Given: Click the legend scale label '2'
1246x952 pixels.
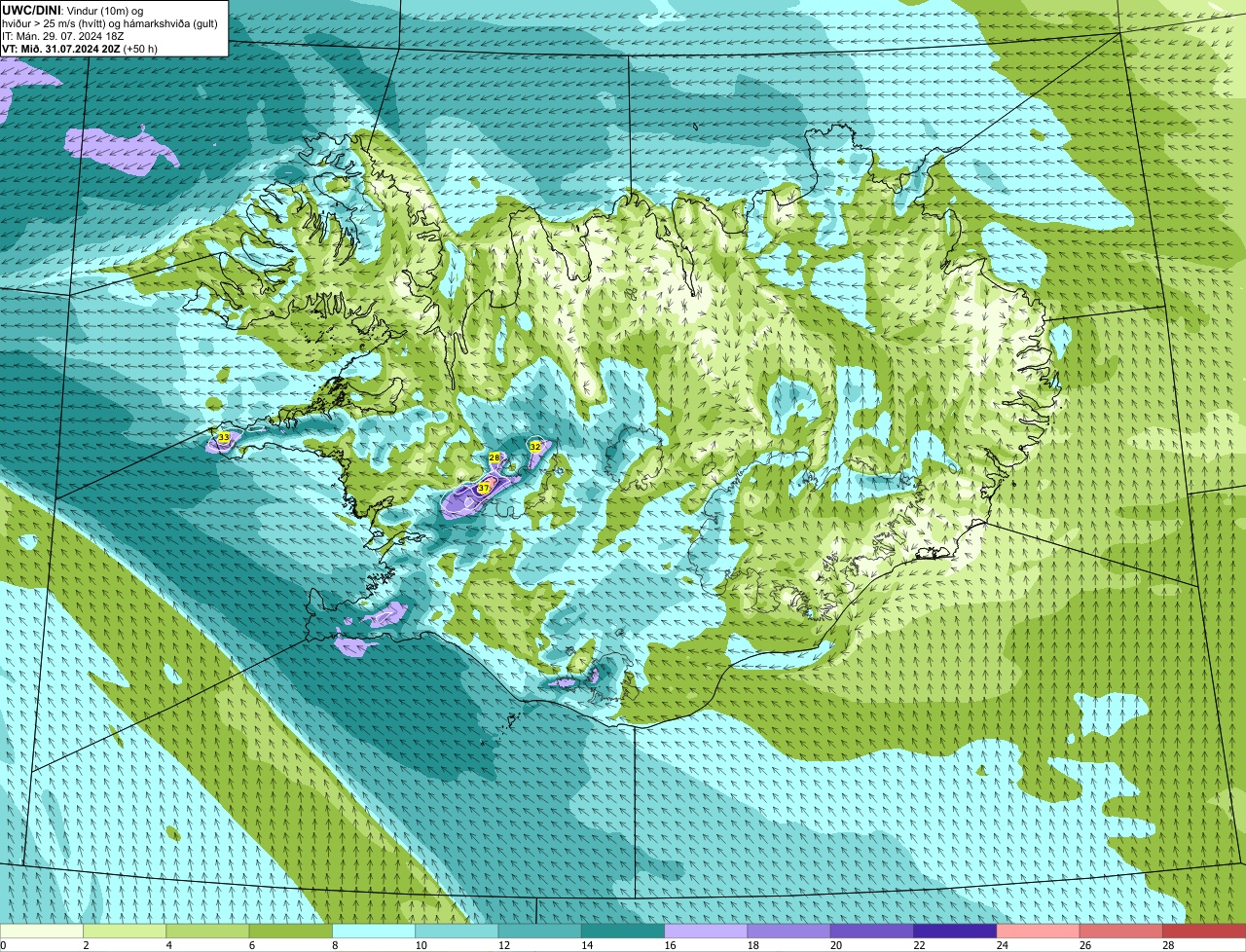Looking at the screenshot, I should pyautogui.click(x=86, y=945).
